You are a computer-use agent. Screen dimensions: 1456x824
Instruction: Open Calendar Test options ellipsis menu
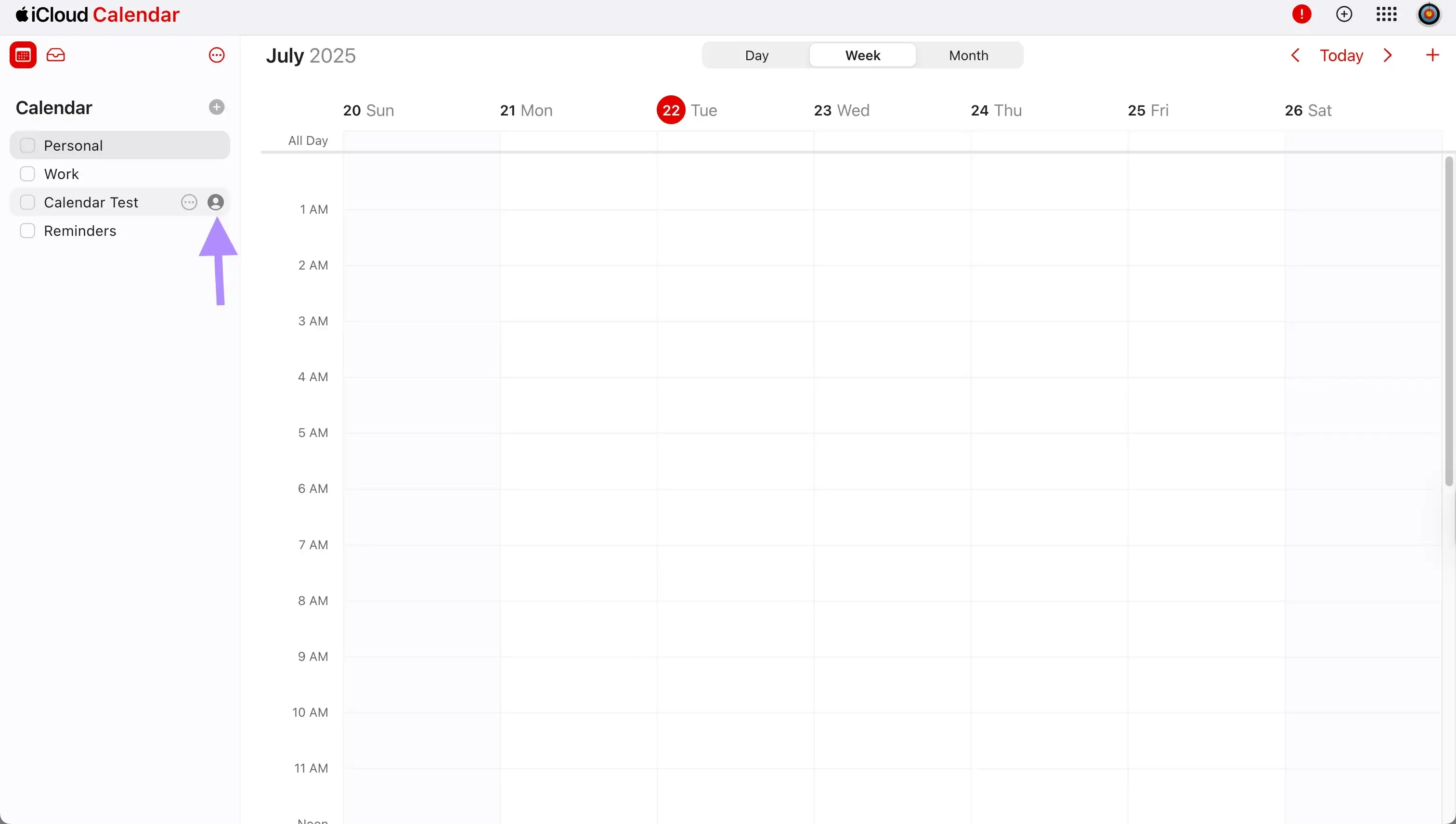(189, 202)
